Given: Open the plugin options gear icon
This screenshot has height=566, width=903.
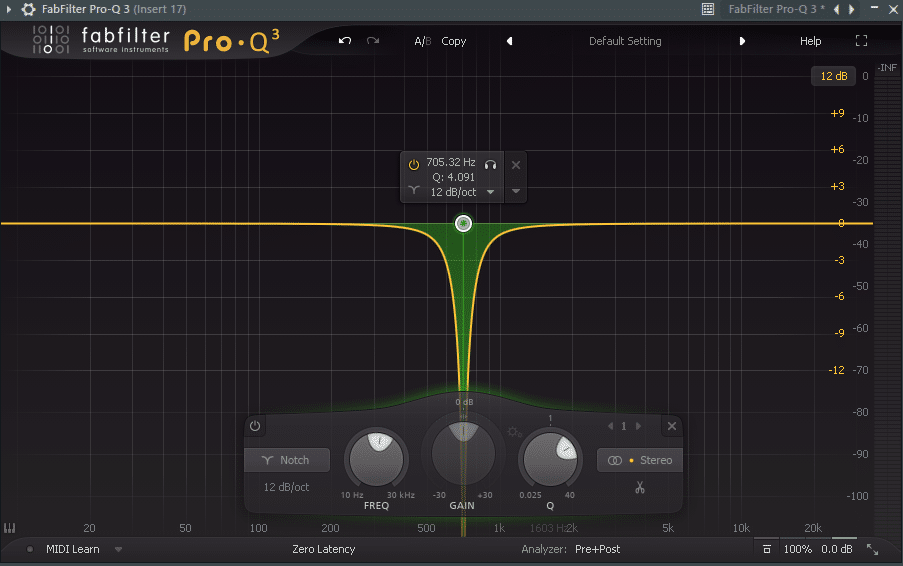Looking at the screenshot, I should (x=28, y=9).
